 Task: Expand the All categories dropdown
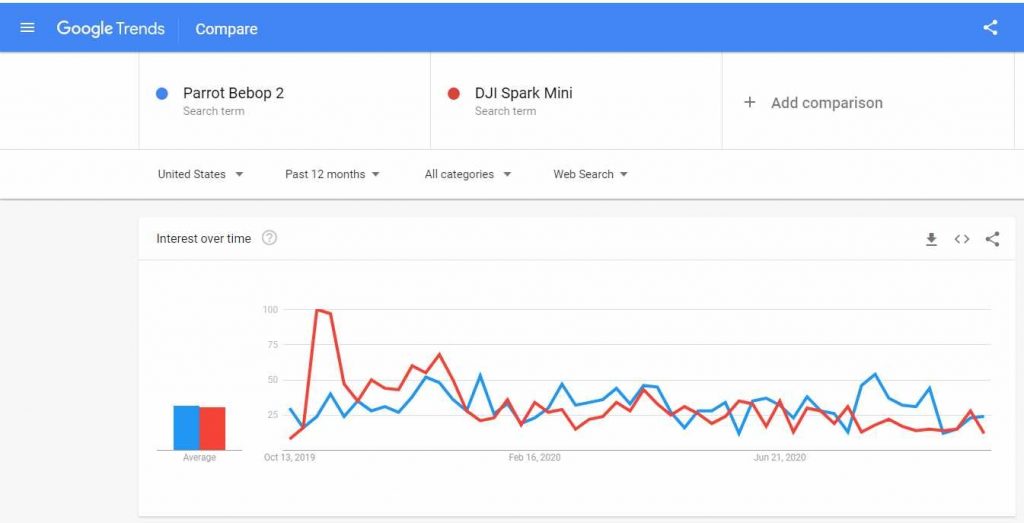point(467,174)
